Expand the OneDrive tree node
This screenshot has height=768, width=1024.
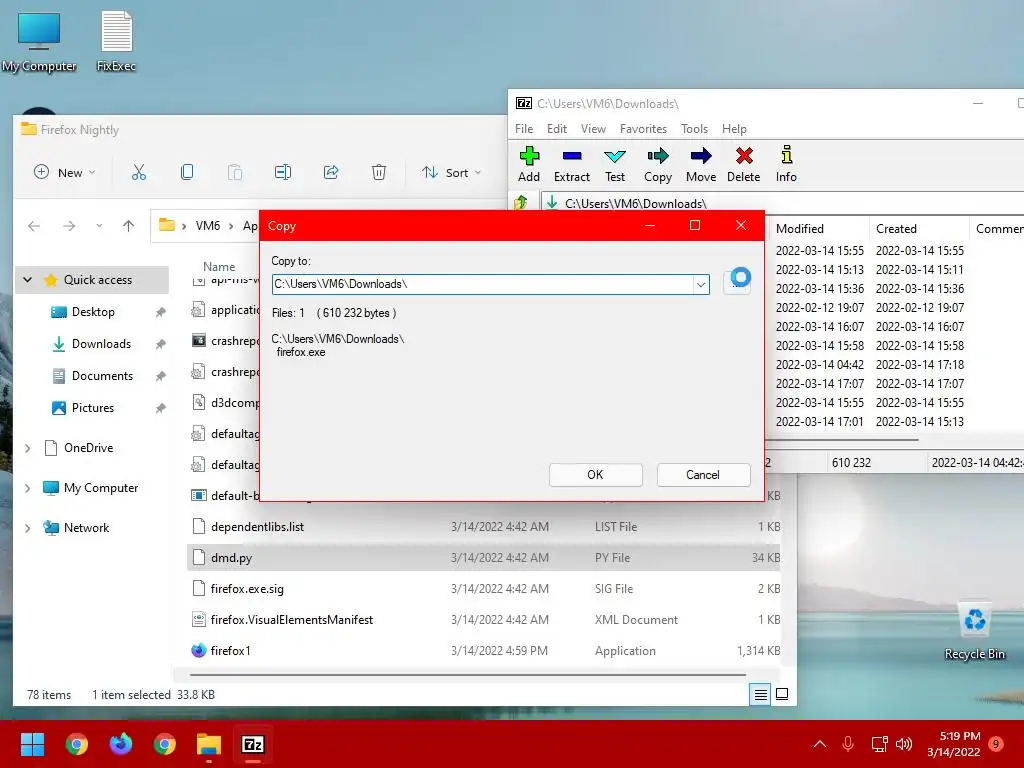point(27,448)
